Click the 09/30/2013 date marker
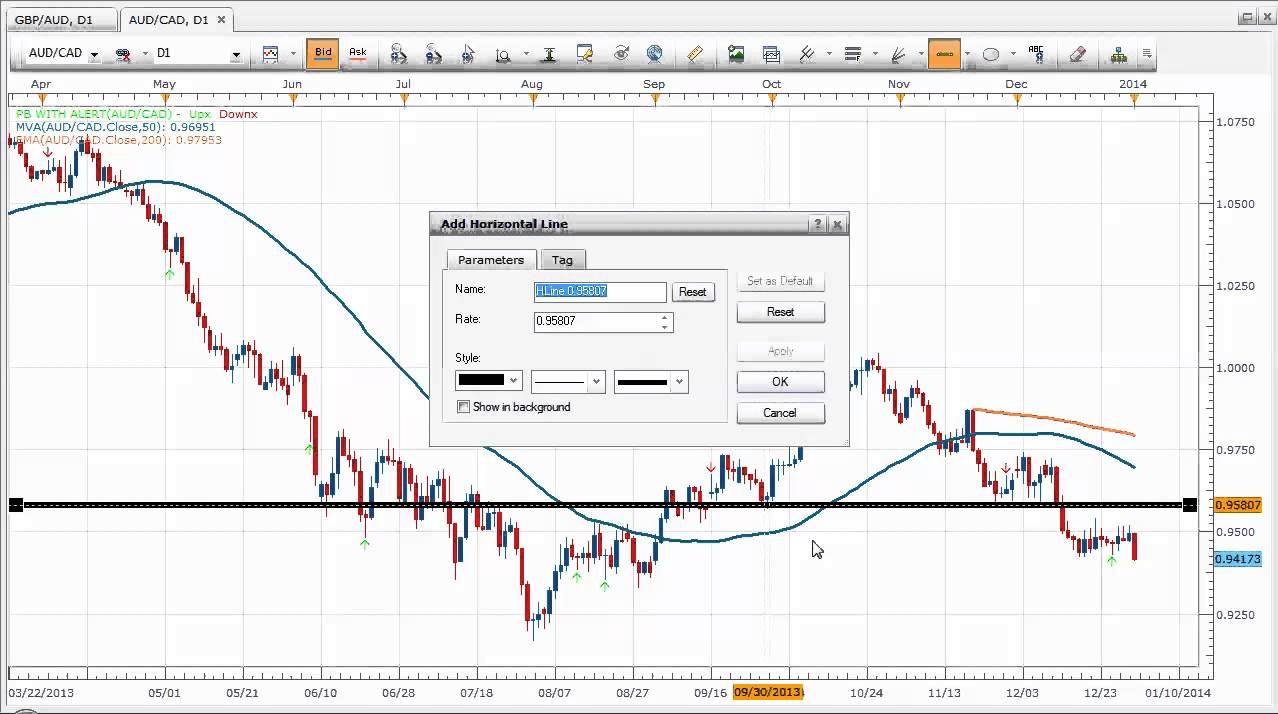Screen dimensions: 1278x714 pos(769,692)
